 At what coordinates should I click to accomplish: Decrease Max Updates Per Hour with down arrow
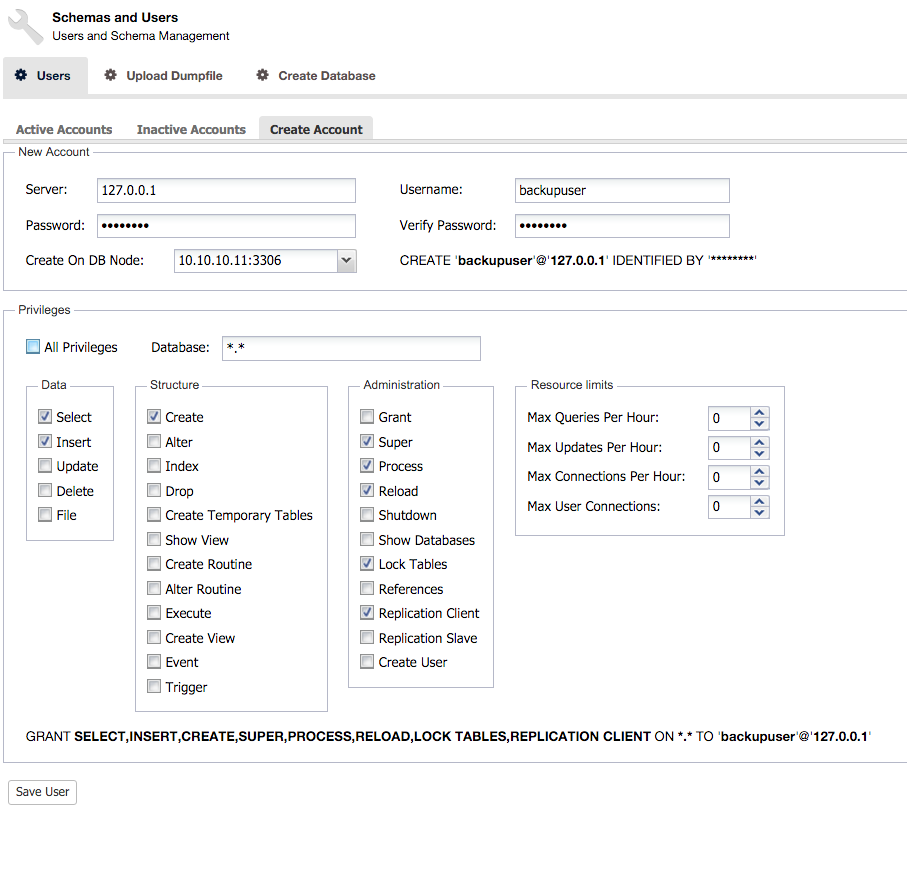pyautogui.click(x=759, y=454)
